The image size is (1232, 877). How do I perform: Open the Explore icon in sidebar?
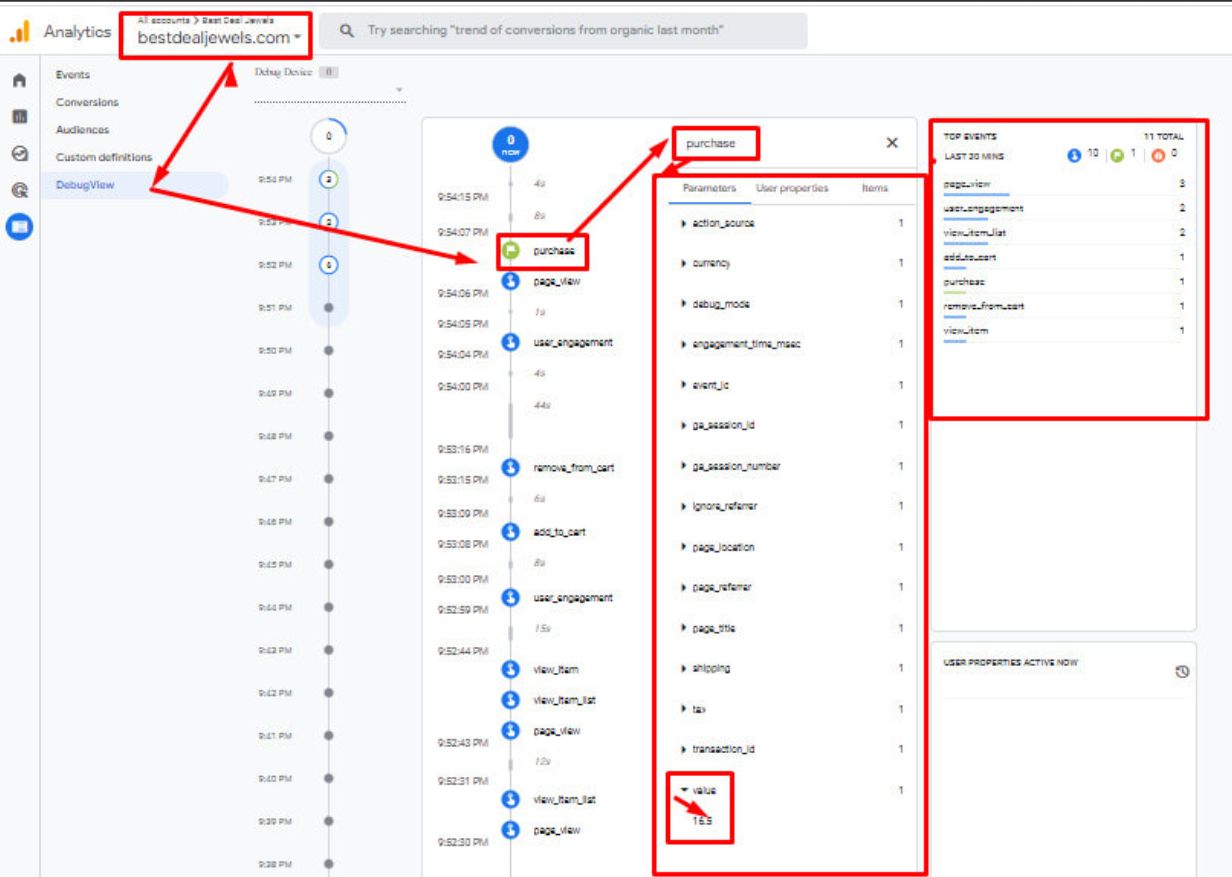coord(19,154)
